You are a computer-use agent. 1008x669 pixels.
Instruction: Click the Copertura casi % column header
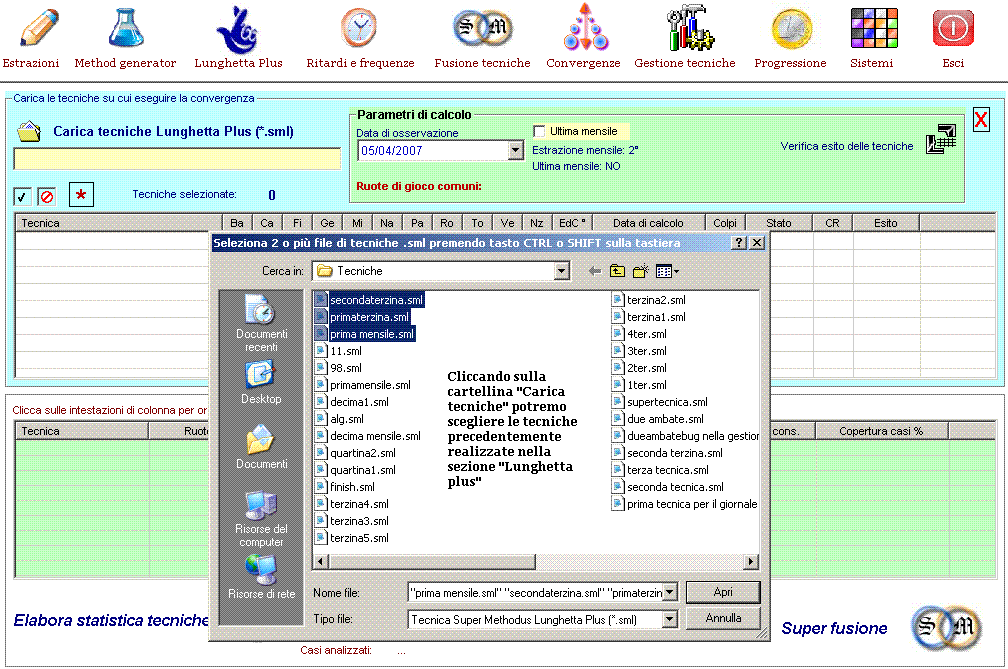click(x=881, y=431)
